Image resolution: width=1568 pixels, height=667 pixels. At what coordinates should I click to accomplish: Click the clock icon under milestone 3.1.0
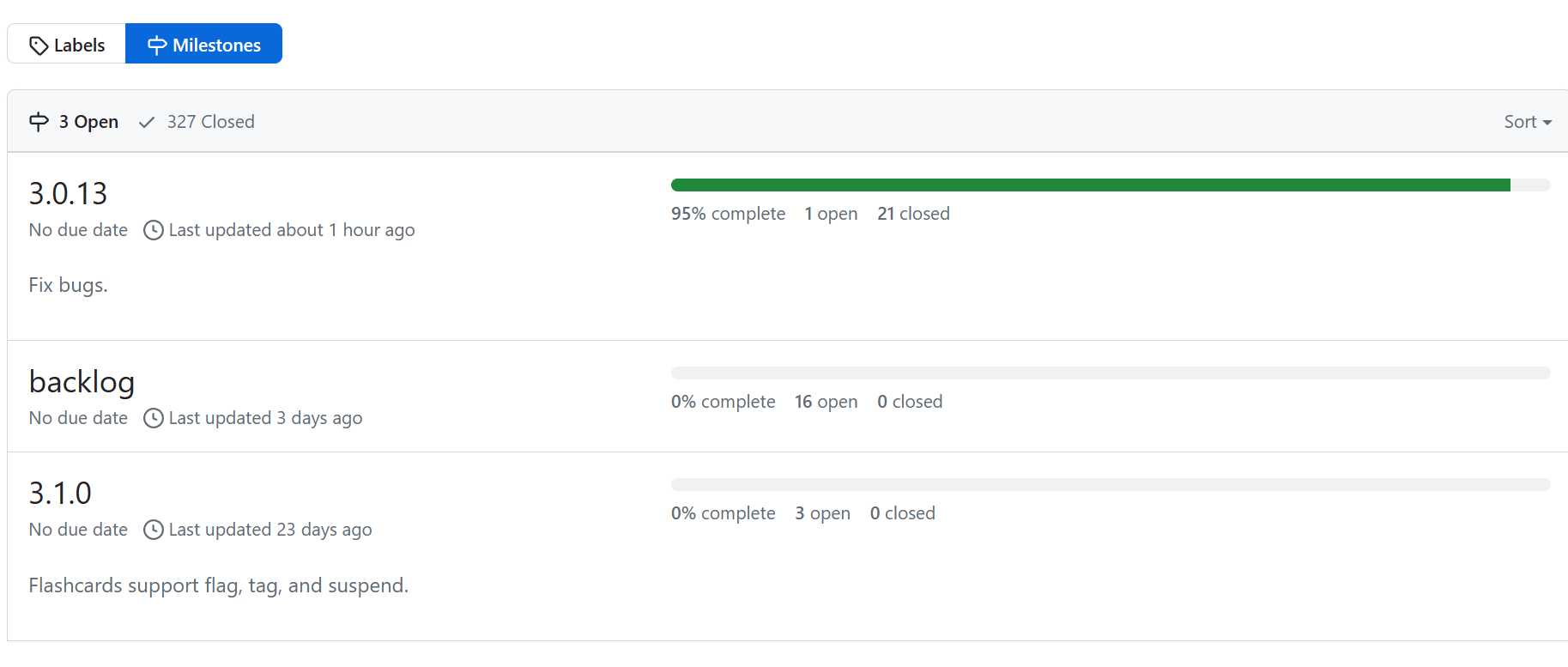[x=154, y=530]
